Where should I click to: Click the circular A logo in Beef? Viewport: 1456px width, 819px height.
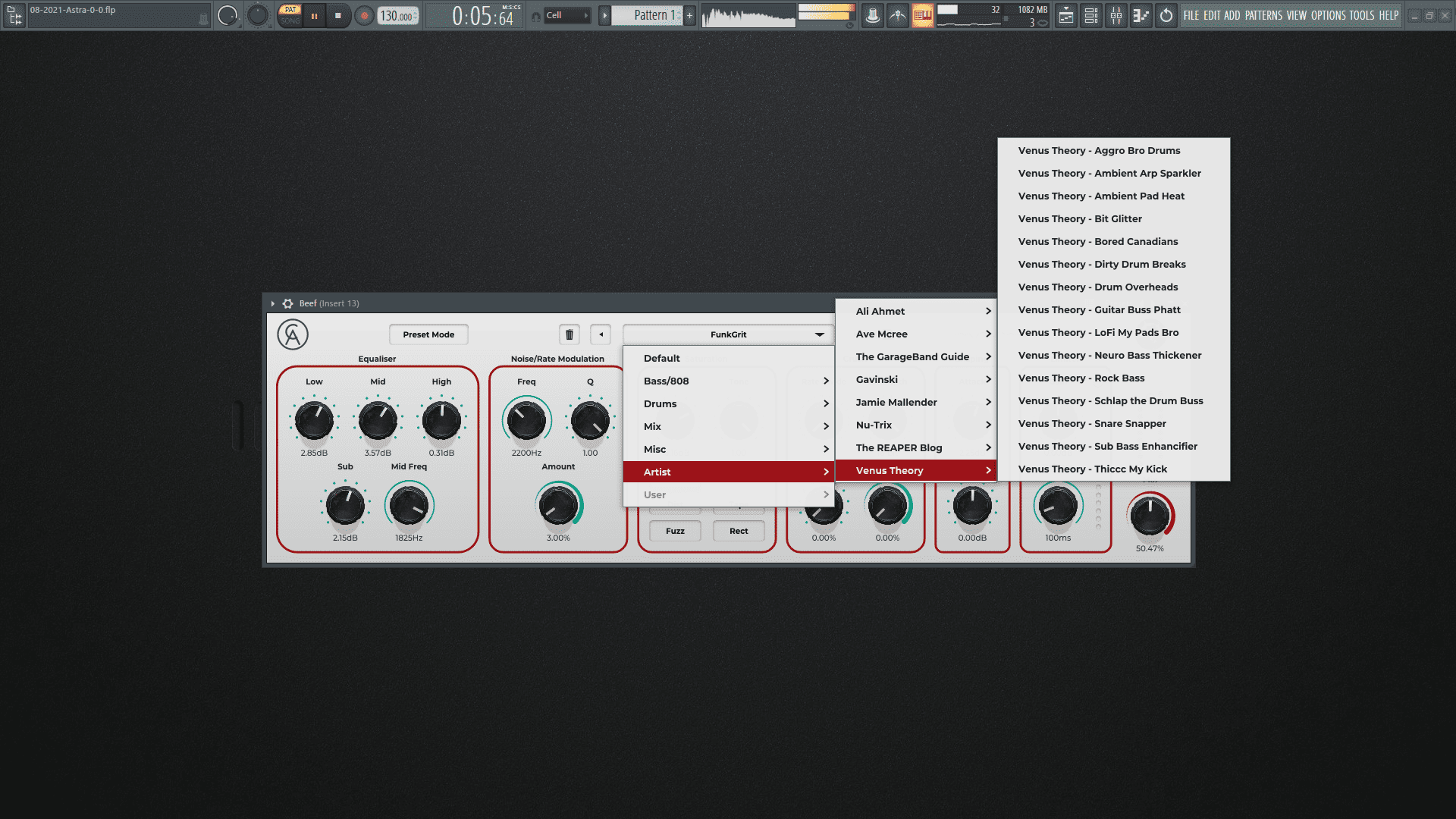(293, 334)
